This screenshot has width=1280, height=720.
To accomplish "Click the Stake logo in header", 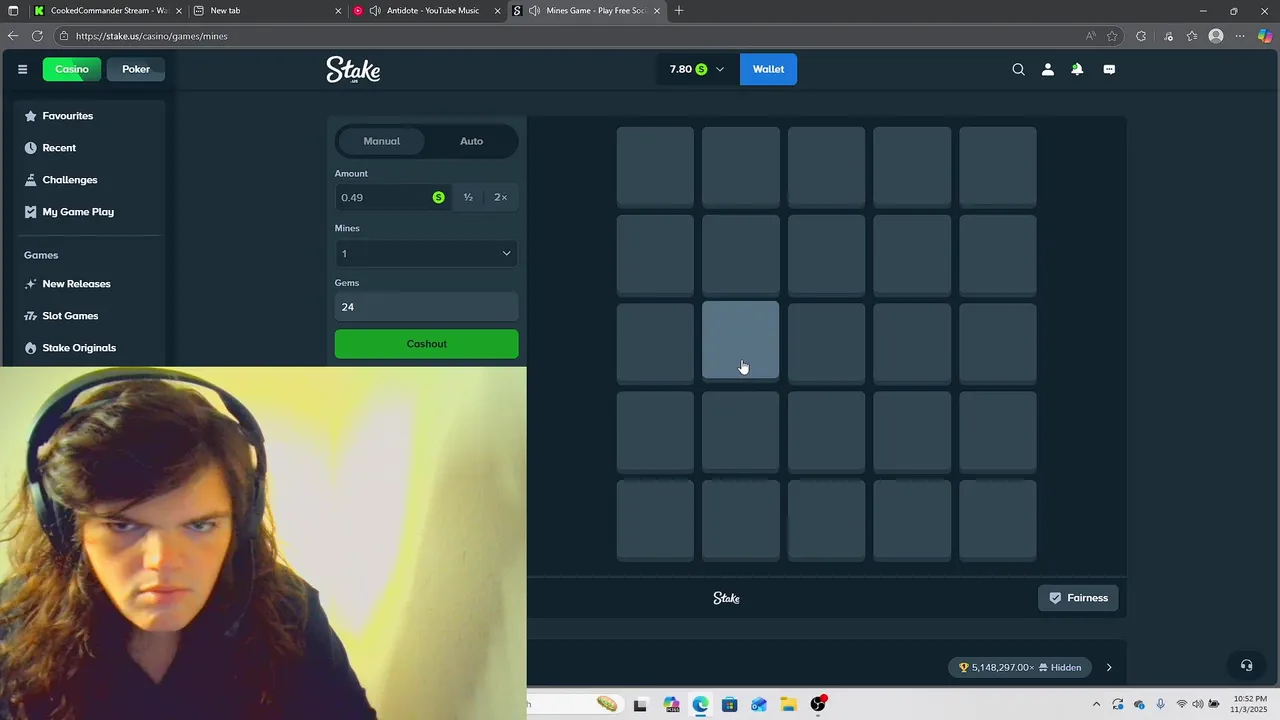I will 353,69.
